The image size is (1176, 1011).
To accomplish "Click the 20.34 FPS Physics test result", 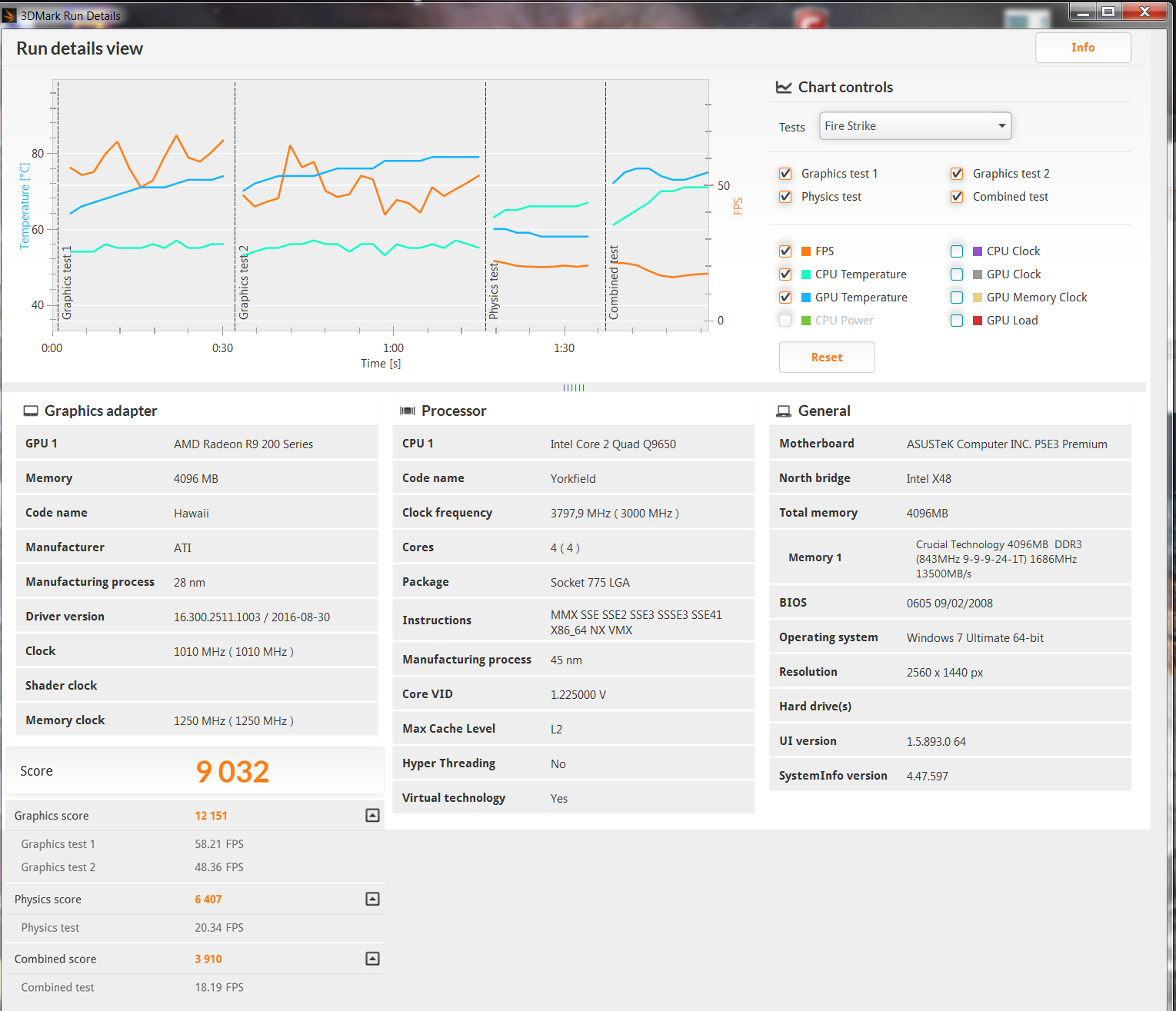I will pos(219,928).
